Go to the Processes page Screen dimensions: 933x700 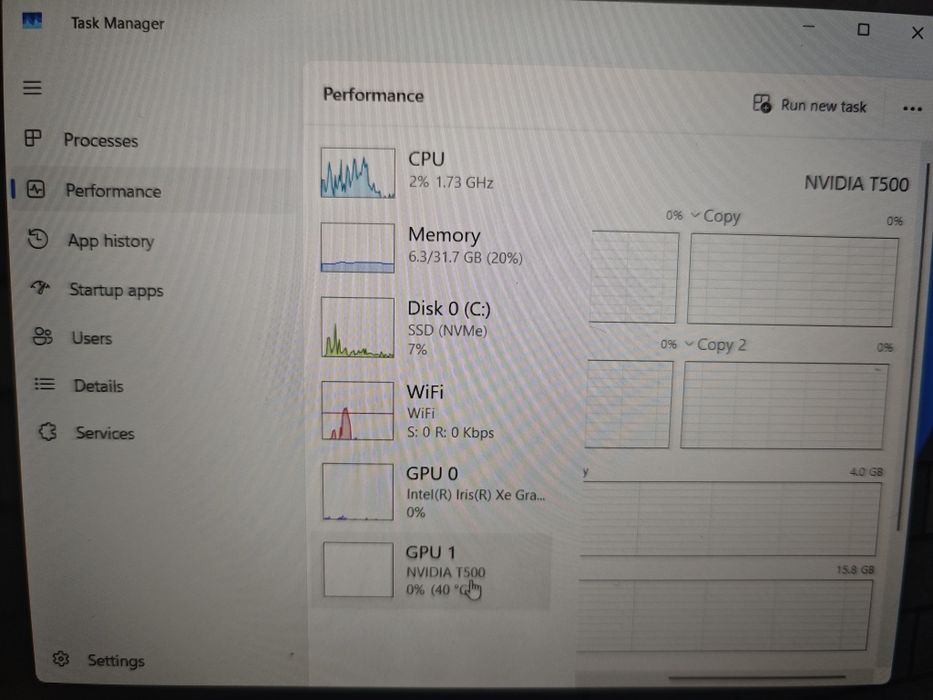[x=101, y=140]
